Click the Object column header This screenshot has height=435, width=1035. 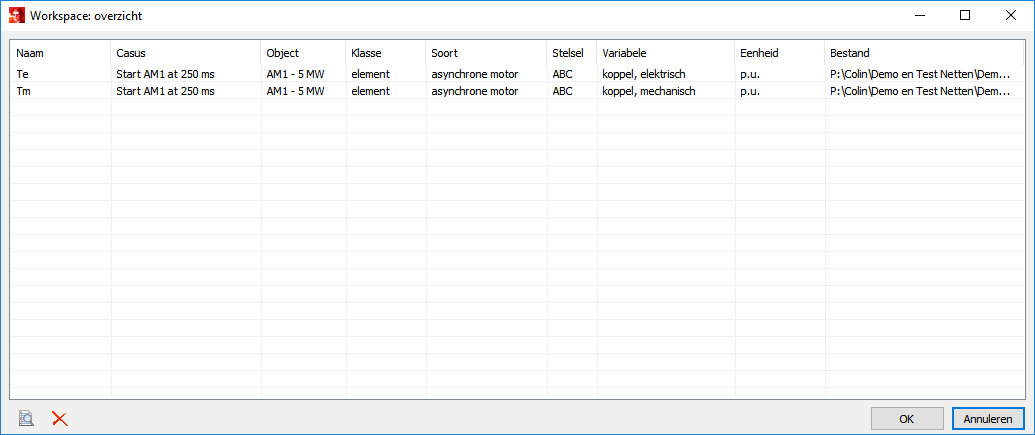(303, 53)
